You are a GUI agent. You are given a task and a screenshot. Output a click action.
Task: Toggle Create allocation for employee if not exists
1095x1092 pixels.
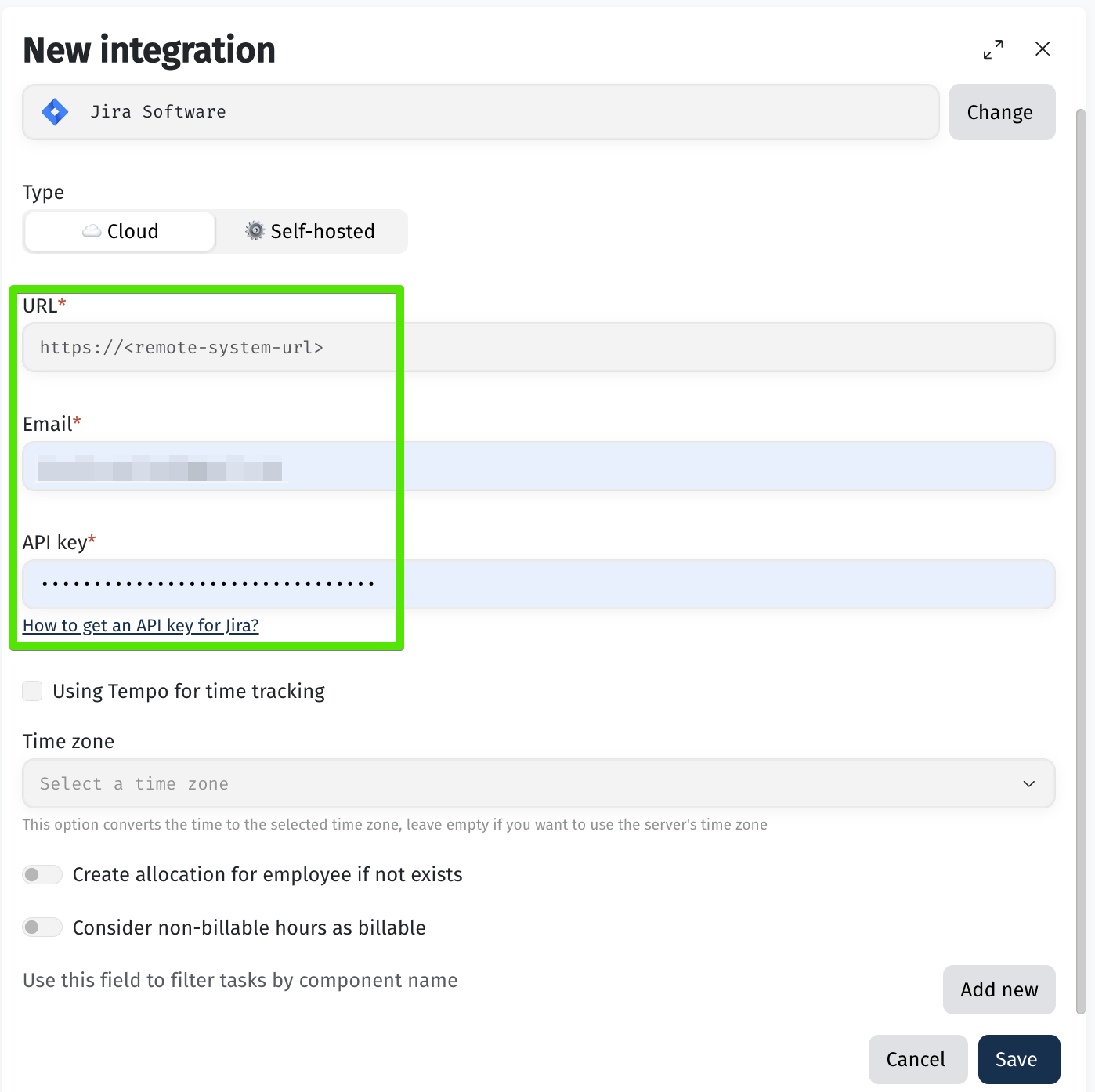pos(42,874)
